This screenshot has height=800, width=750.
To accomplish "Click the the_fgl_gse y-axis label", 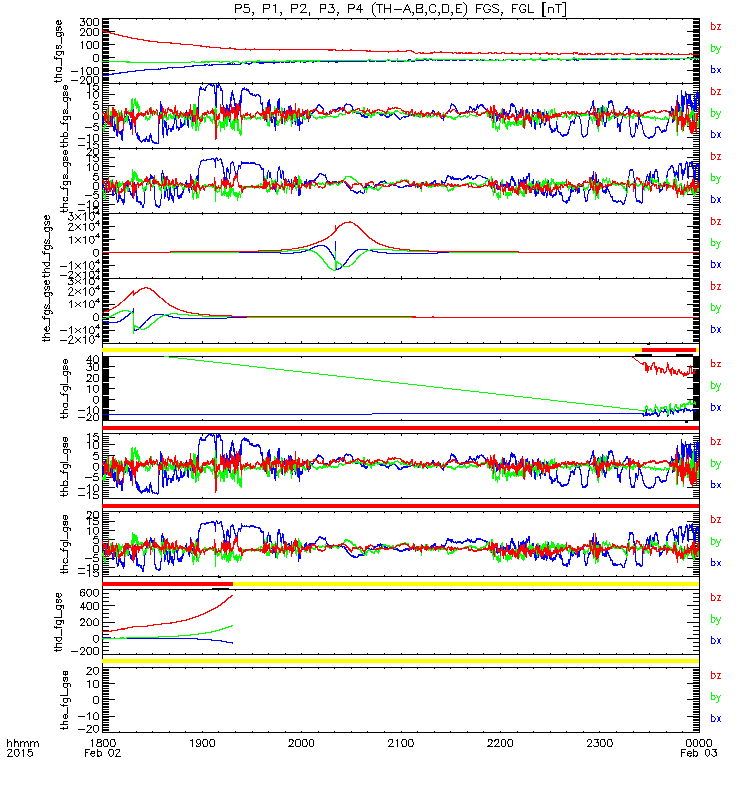I will pyautogui.click(x=65, y=700).
